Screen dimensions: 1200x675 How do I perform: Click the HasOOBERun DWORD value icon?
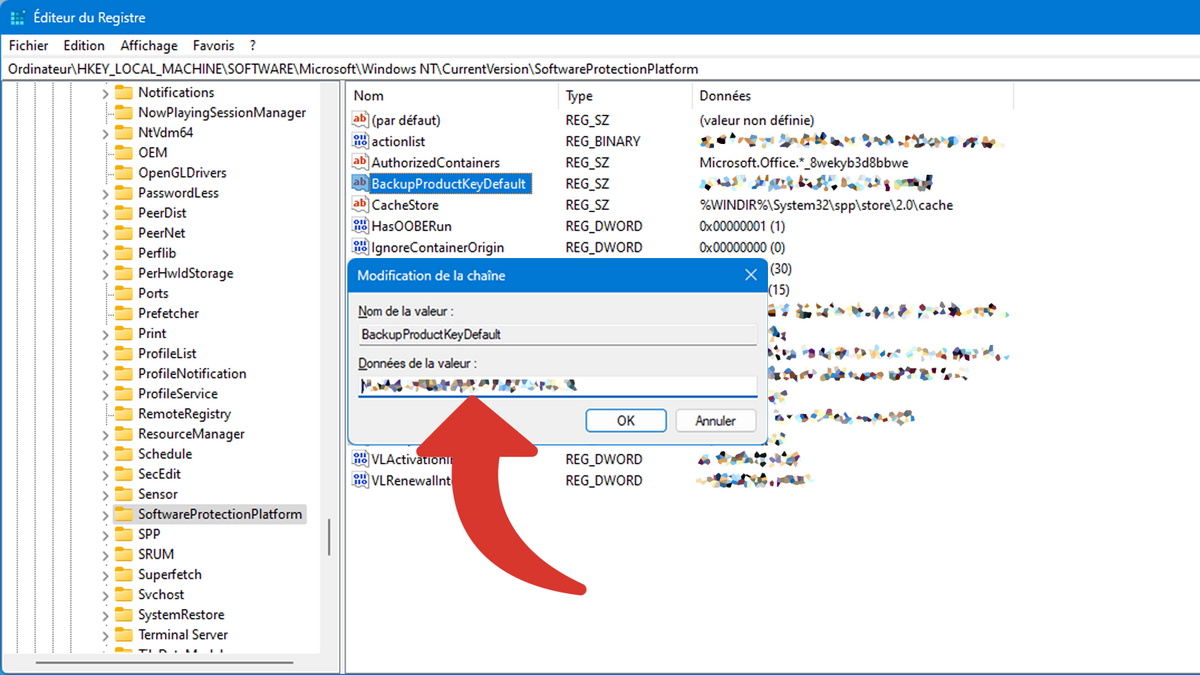pos(360,226)
